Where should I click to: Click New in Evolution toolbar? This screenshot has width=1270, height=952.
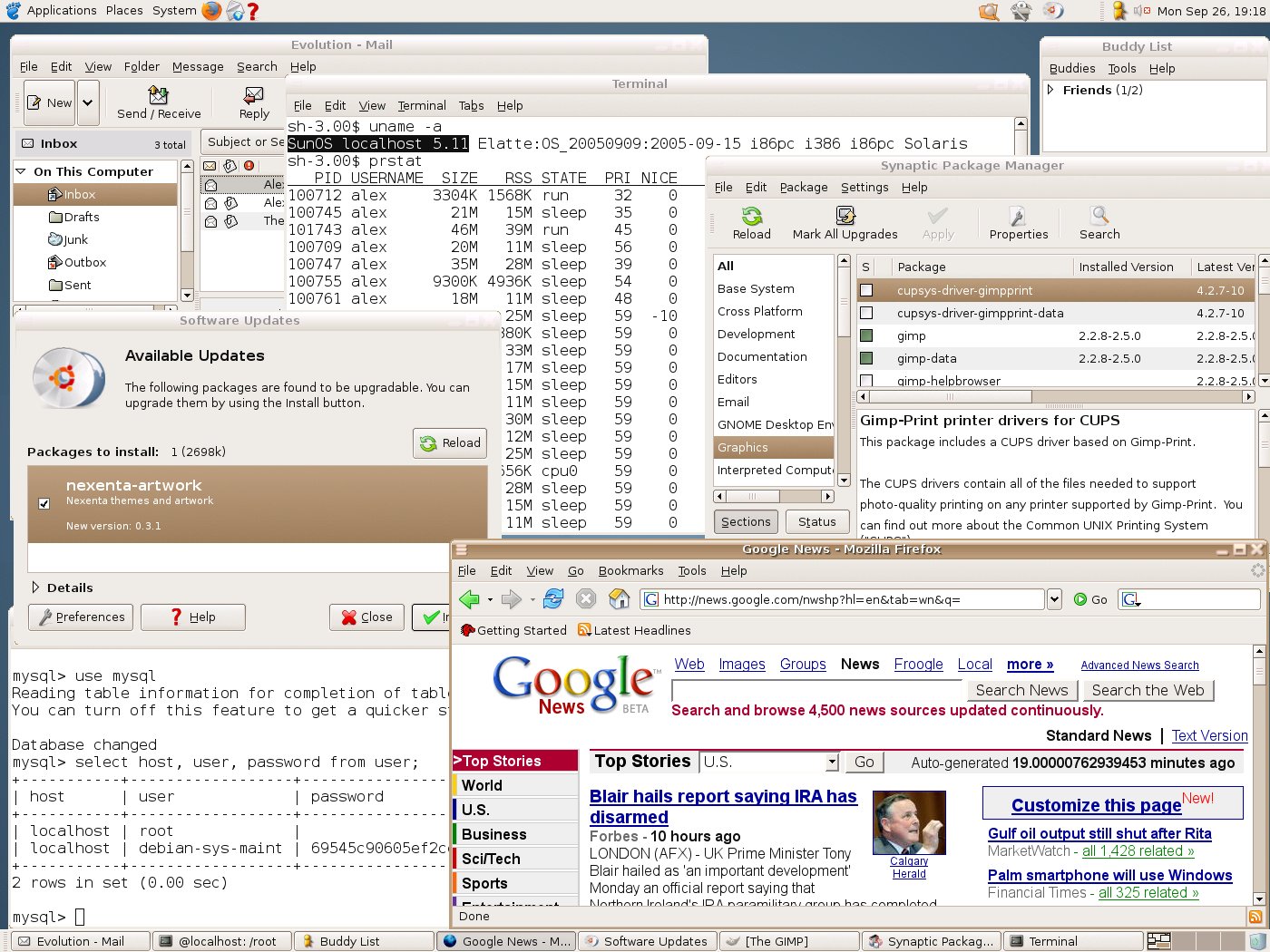(50, 102)
